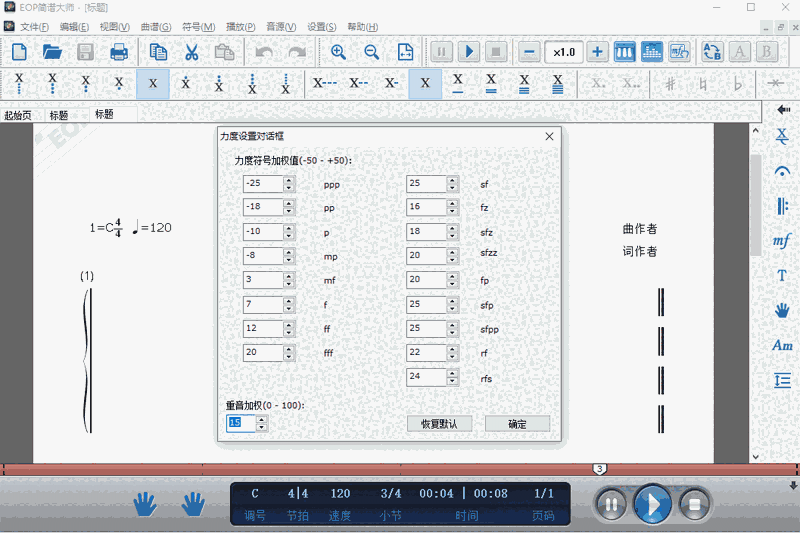The width and height of the screenshot is (800, 533).
Task: Click the scissors cut icon
Action: pyautogui.click(x=191, y=52)
